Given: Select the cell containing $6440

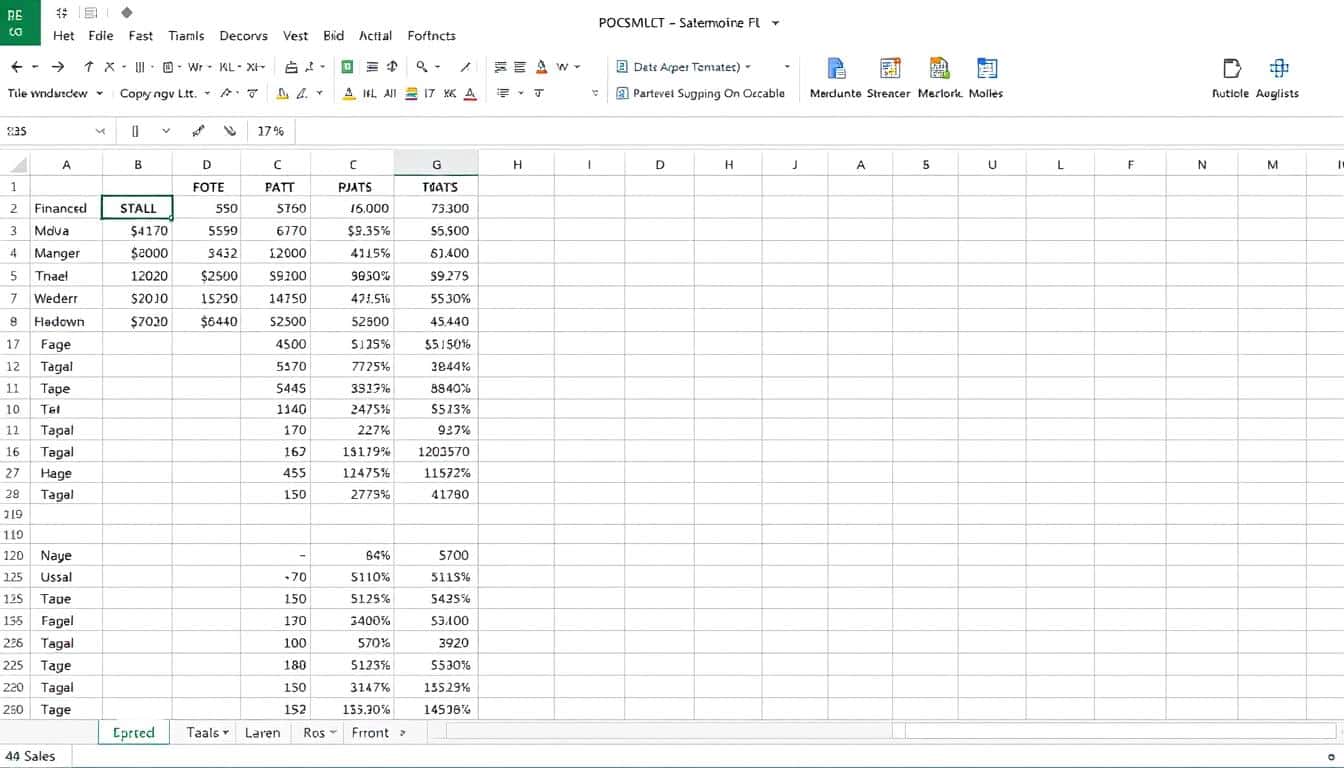Looking at the screenshot, I should pos(207,321).
